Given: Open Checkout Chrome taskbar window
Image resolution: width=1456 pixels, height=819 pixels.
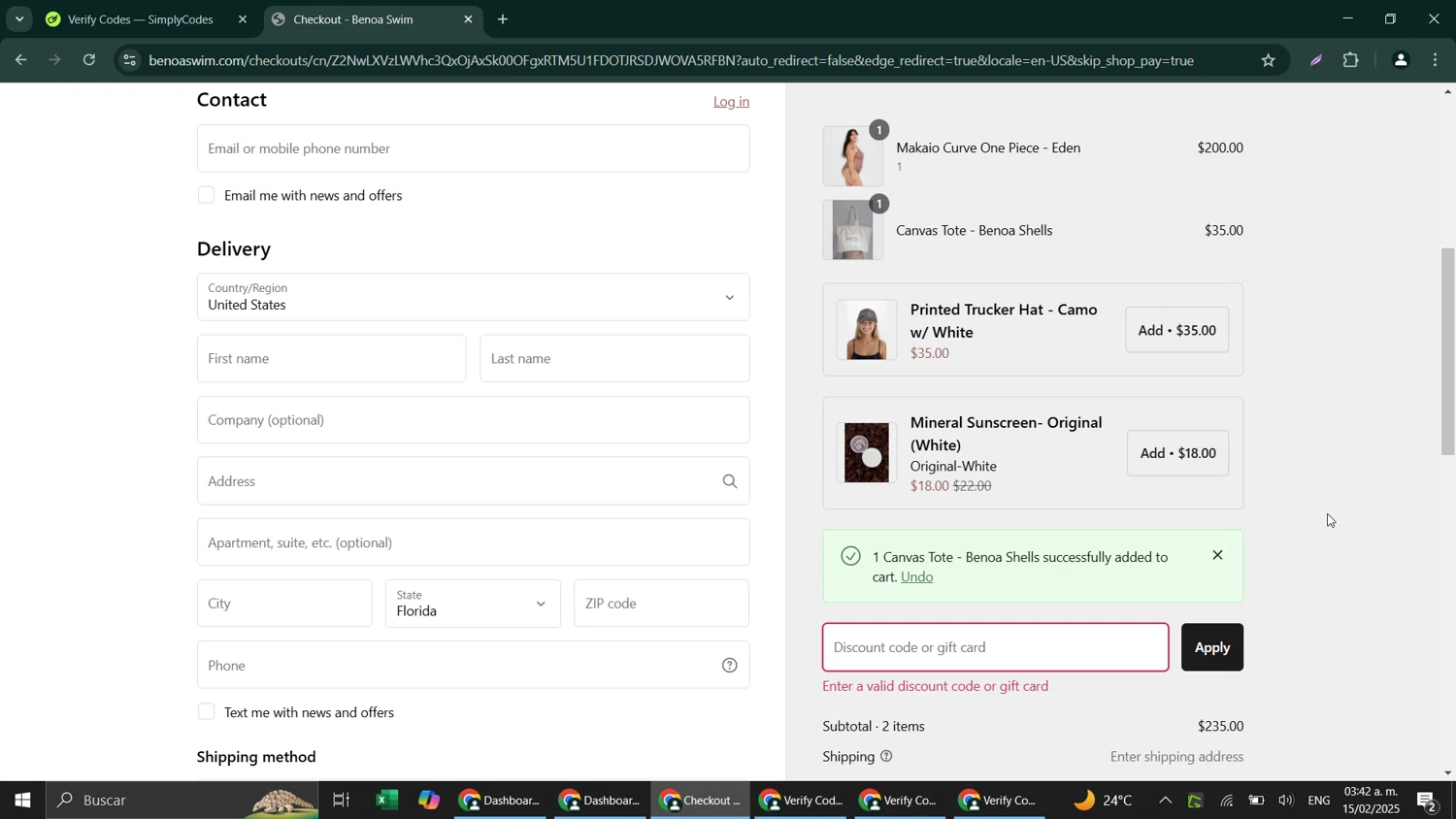Looking at the screenshot, I should pyautogui.click(x=699, y=801).
